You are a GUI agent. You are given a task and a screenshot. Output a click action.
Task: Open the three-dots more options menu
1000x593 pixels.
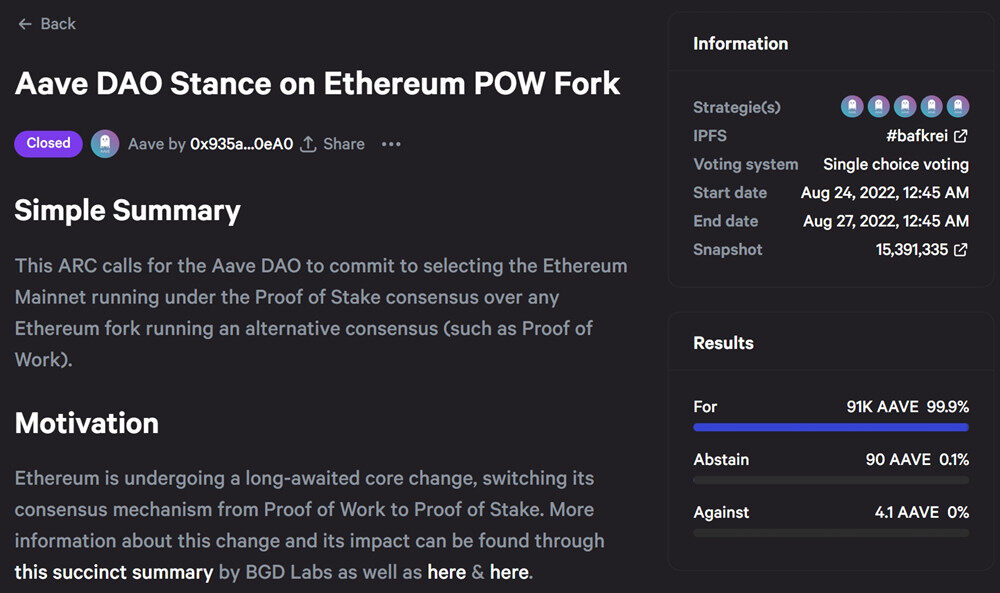click(x=391, y=144)
